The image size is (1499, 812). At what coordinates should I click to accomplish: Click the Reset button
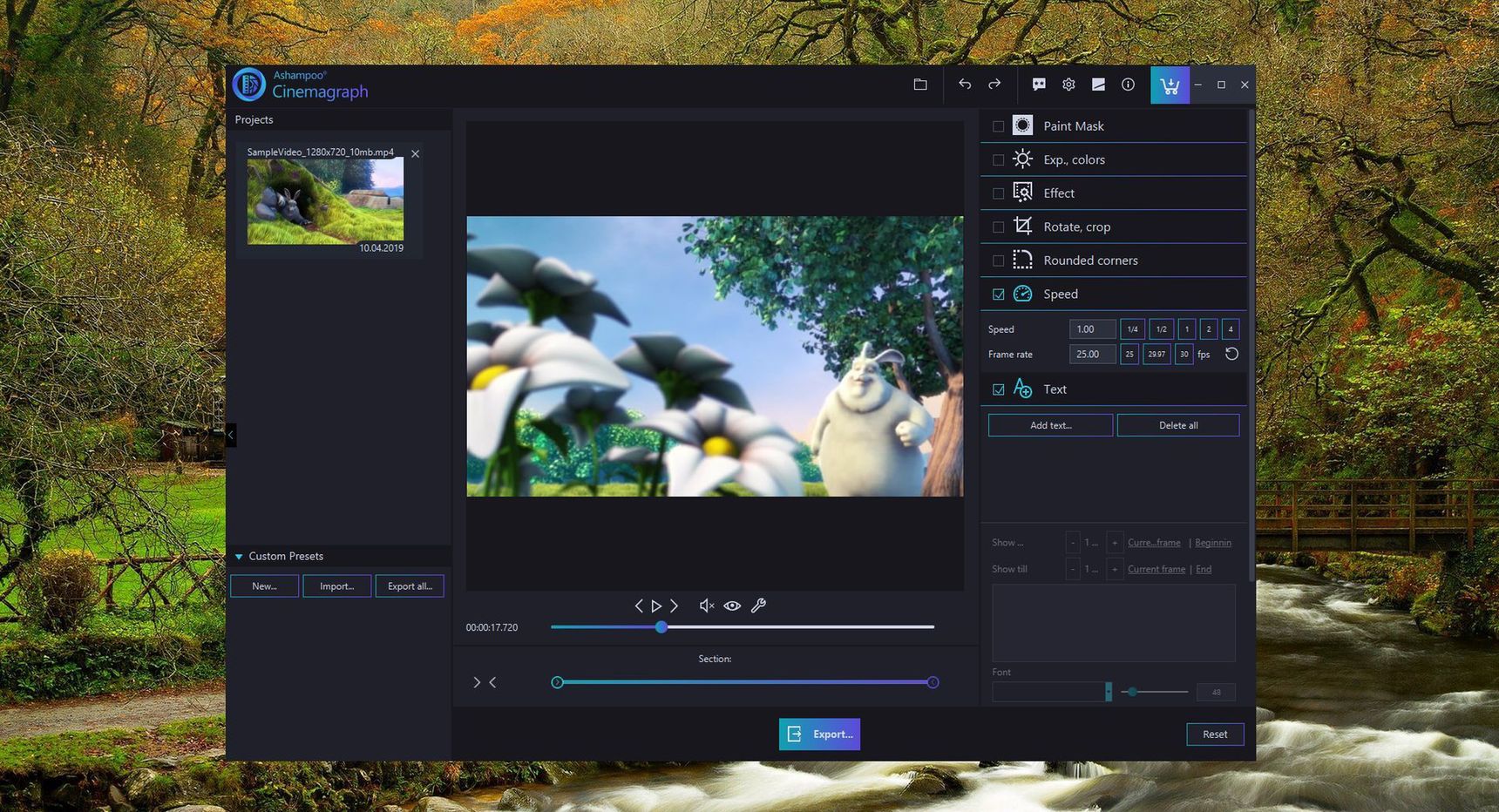coord(1215,734)
